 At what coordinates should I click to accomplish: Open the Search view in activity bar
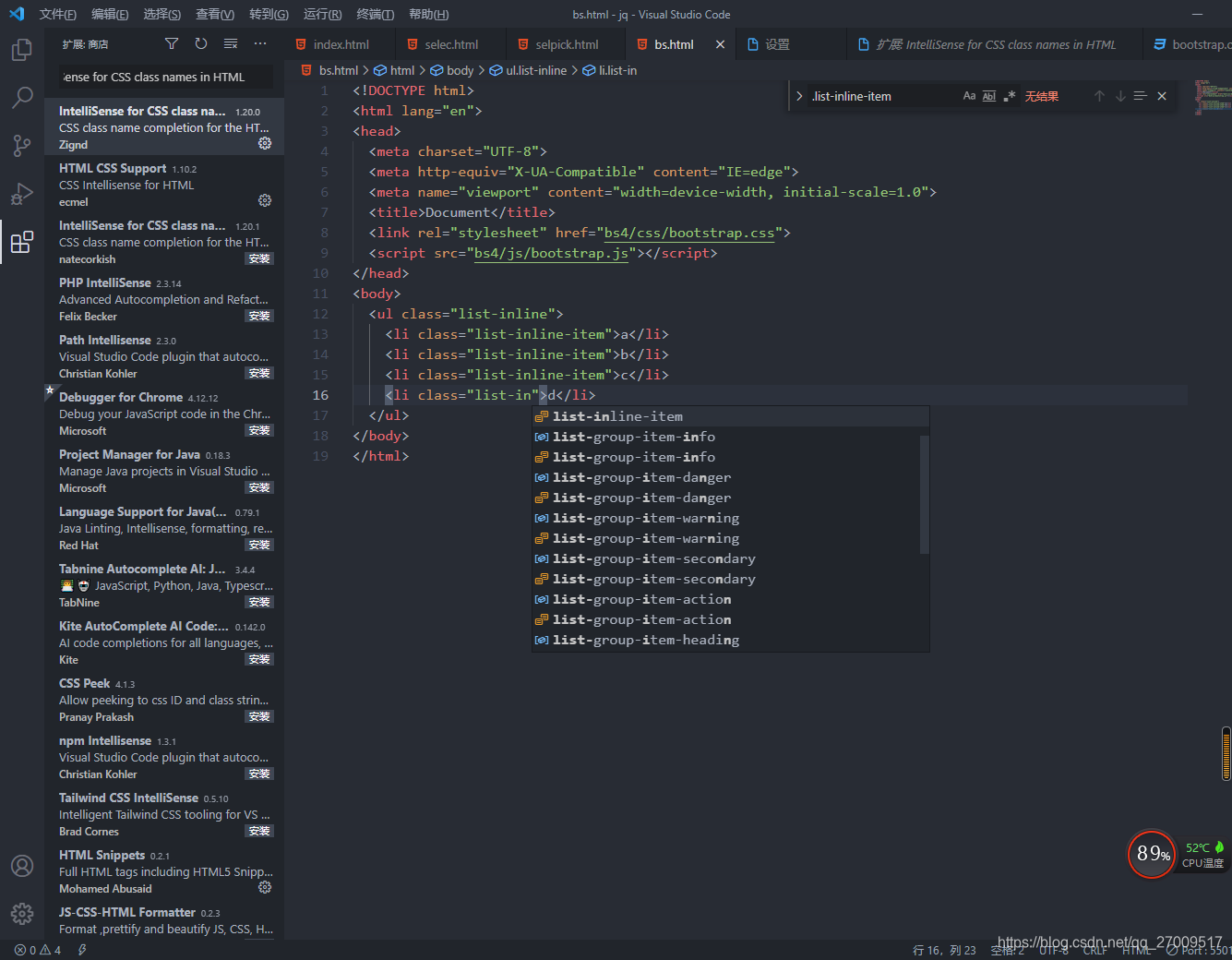(x=21, y=97)
